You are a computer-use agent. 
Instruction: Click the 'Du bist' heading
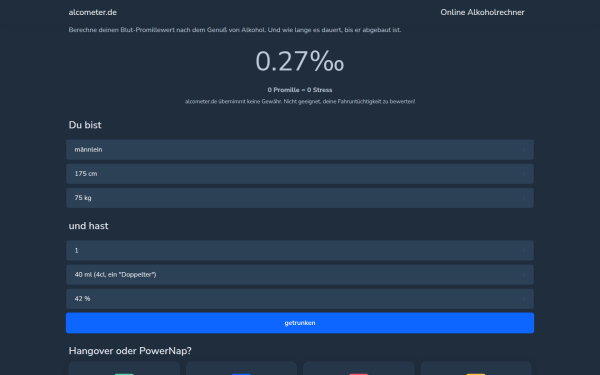tap(85, 125)
